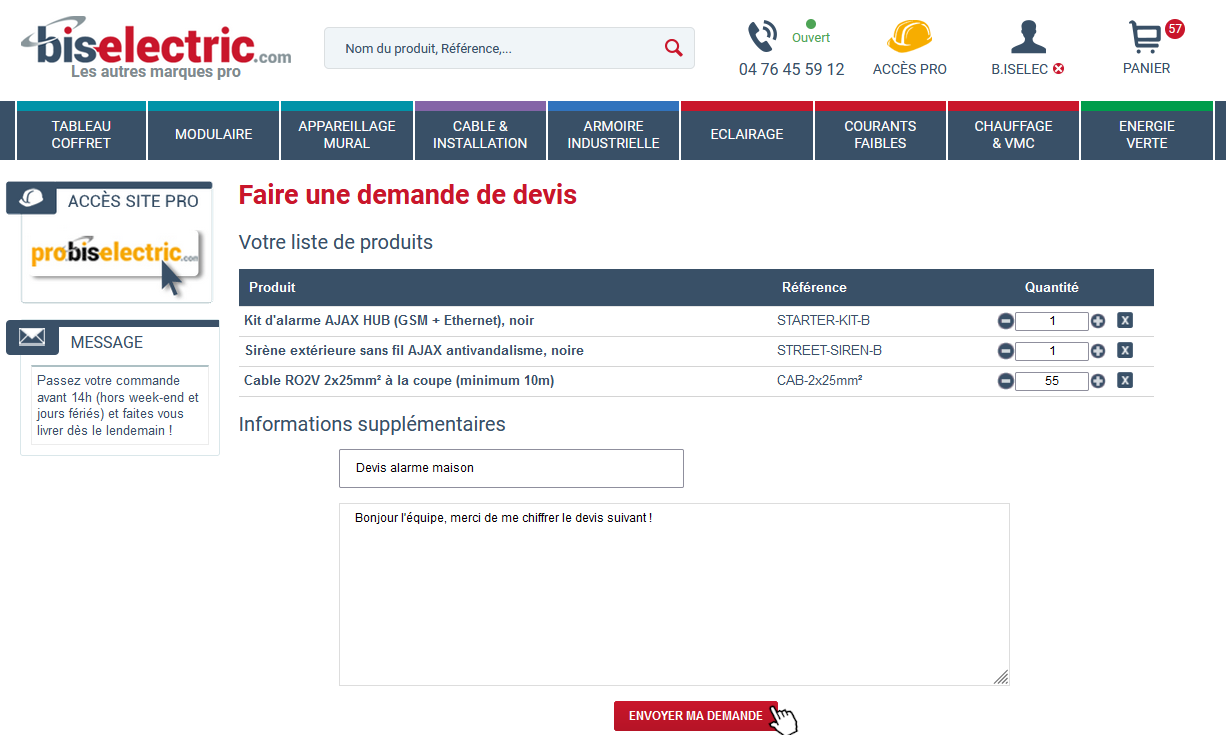Click the helmet icon in Accès Site Pro panel
Image resolution: width=1226 pixels, height=735 pixels.
tap(32, 198)
